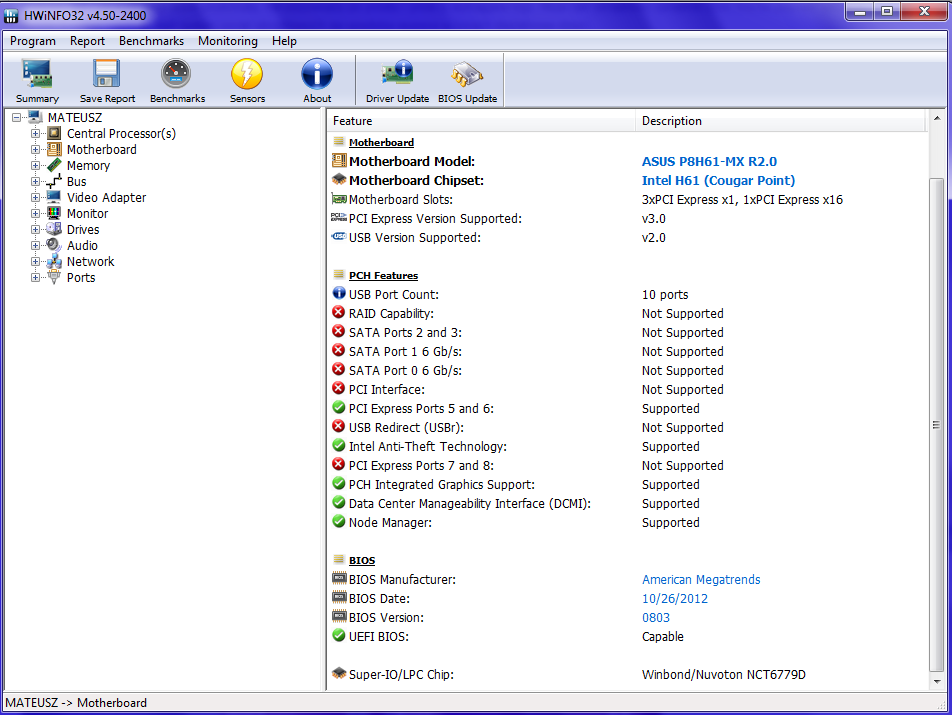Select the USB Redirect (USBr) row
The image size is (952, 715).
tap(628, 427)
